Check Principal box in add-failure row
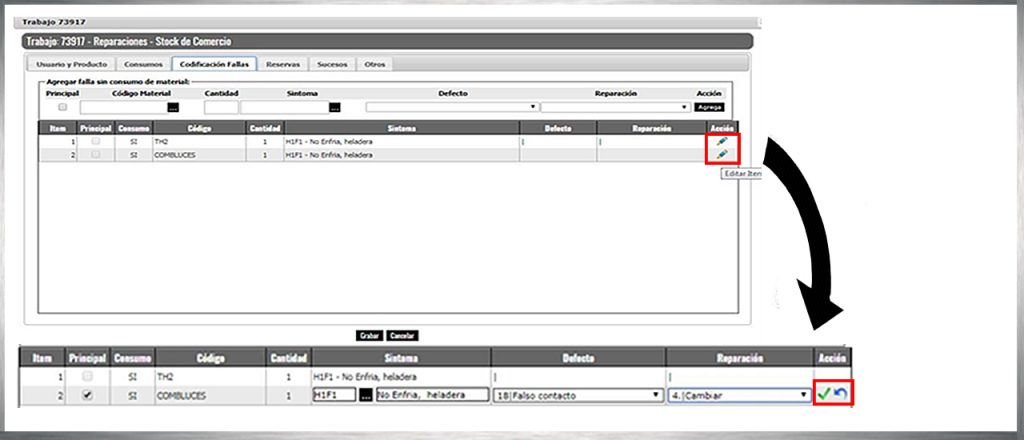This screenshot has height=440, width=1024. coord(63,107)
